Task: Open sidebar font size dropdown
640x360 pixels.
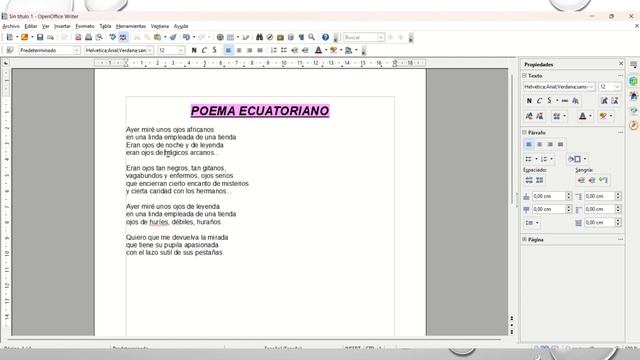Action: click(x=617, y=87)
